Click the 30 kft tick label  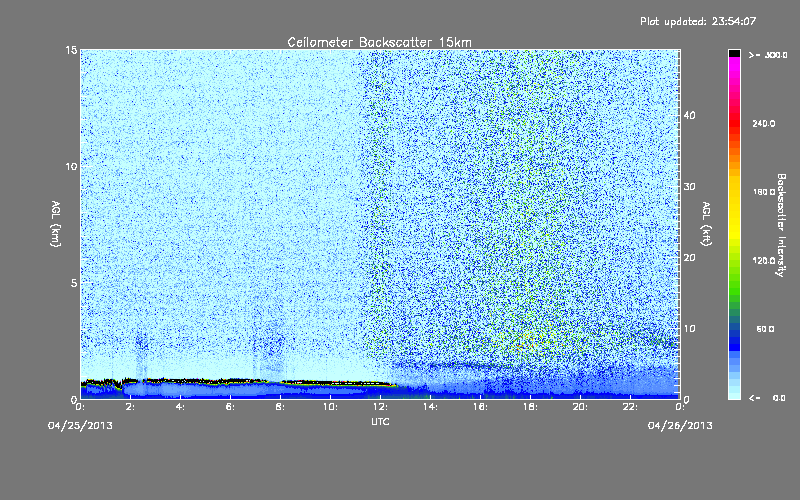click(689, 186)
